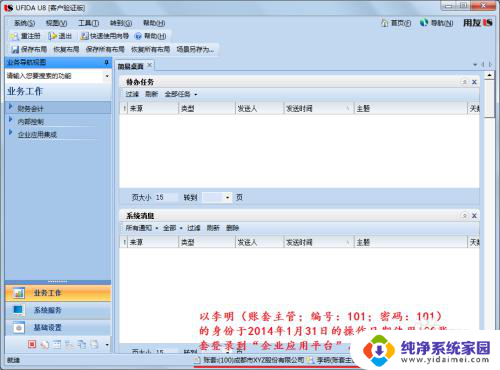Click the vertical scrollbar up arrow
The width and height of the screenshot is (500, 370).
tap(489, 75)
